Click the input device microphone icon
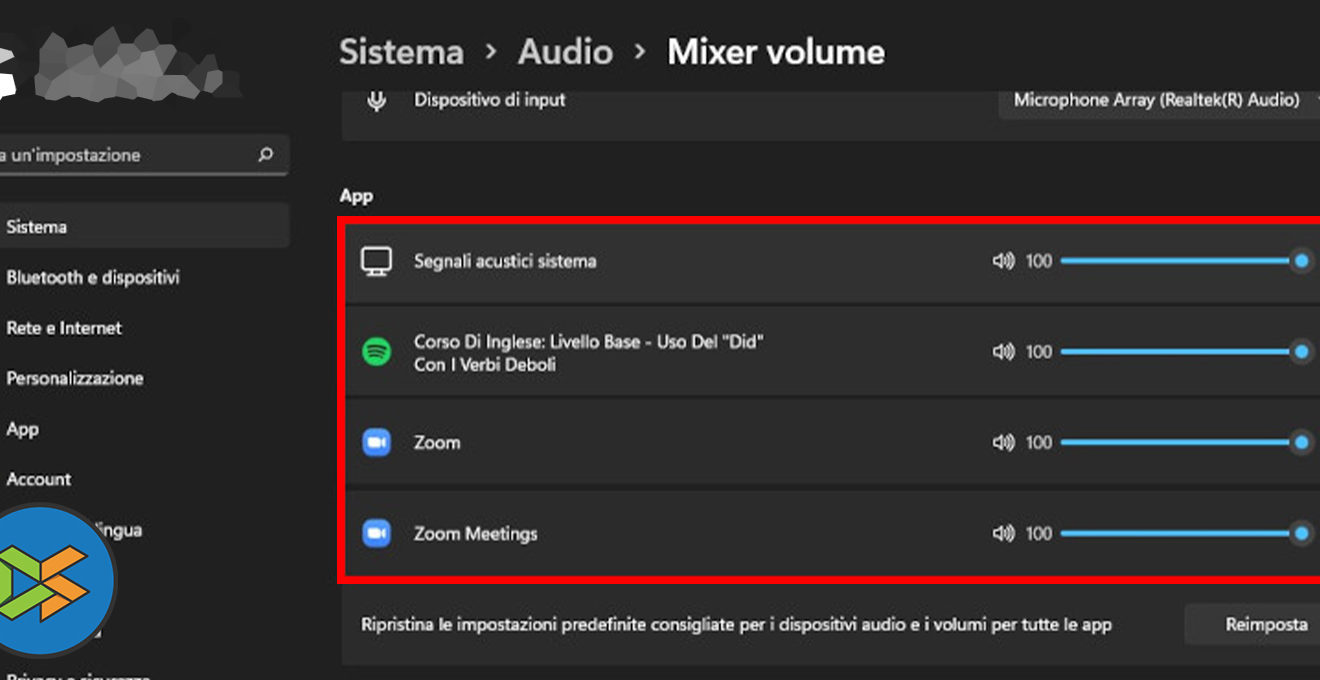The image size is (1320, 680). click(376, 100)
